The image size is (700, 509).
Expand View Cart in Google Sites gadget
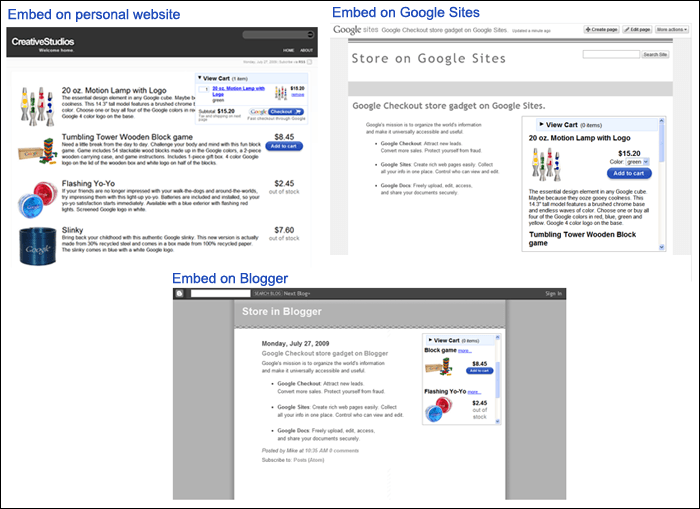[x=541, y=125]
